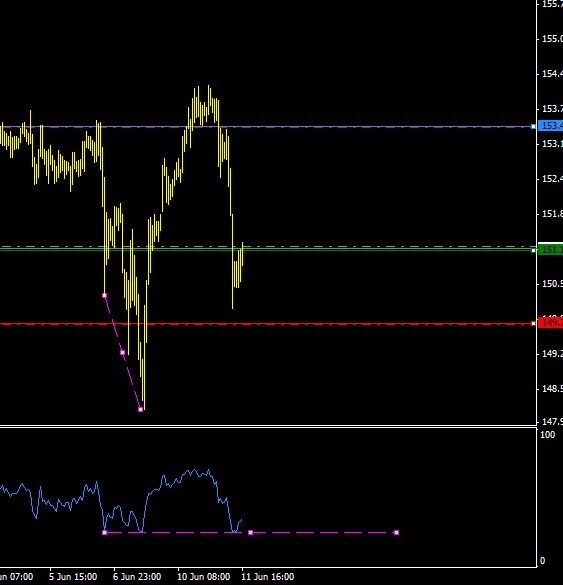Click the dashed indicator line's left anchor
Screen dimensions: 563x585
tap(104, 532)
